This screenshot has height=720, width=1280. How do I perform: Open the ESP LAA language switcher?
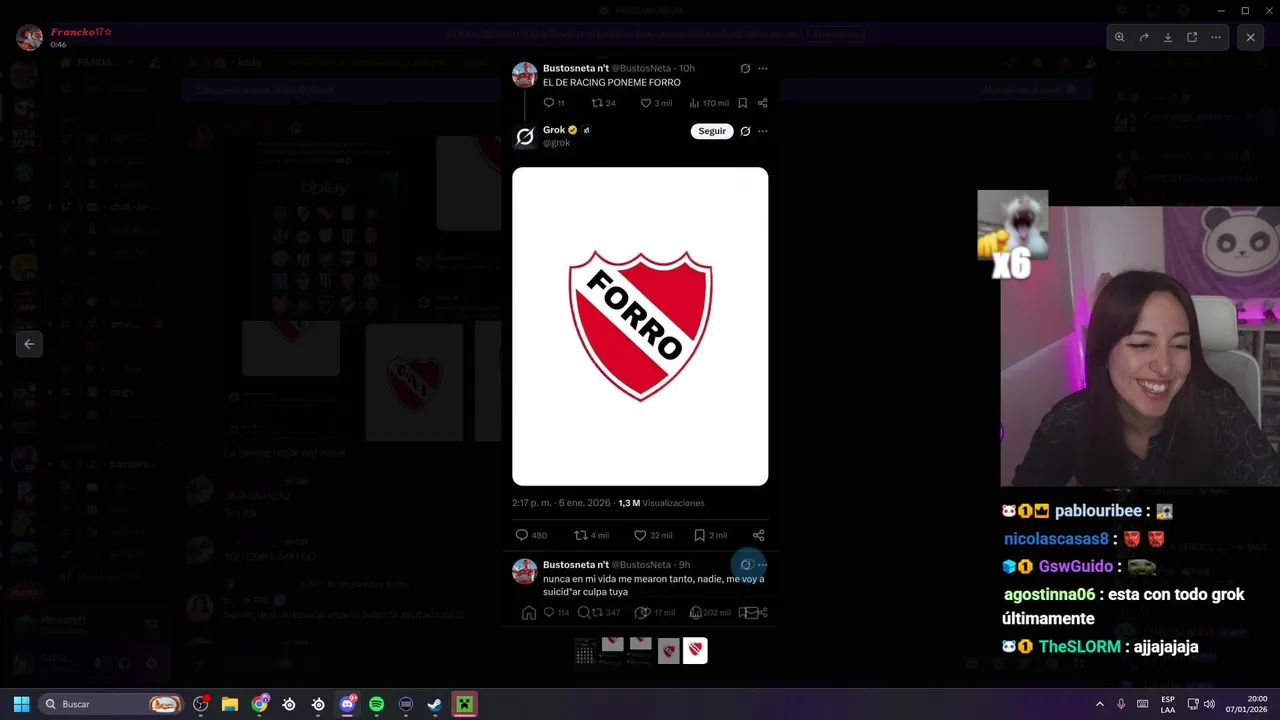coord(1168,704)
